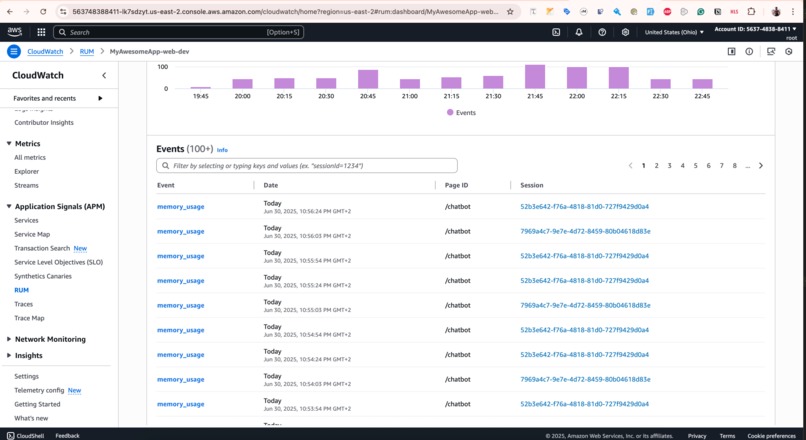Click the RUM breadcrumb link
806x440 pixels.
87,51
